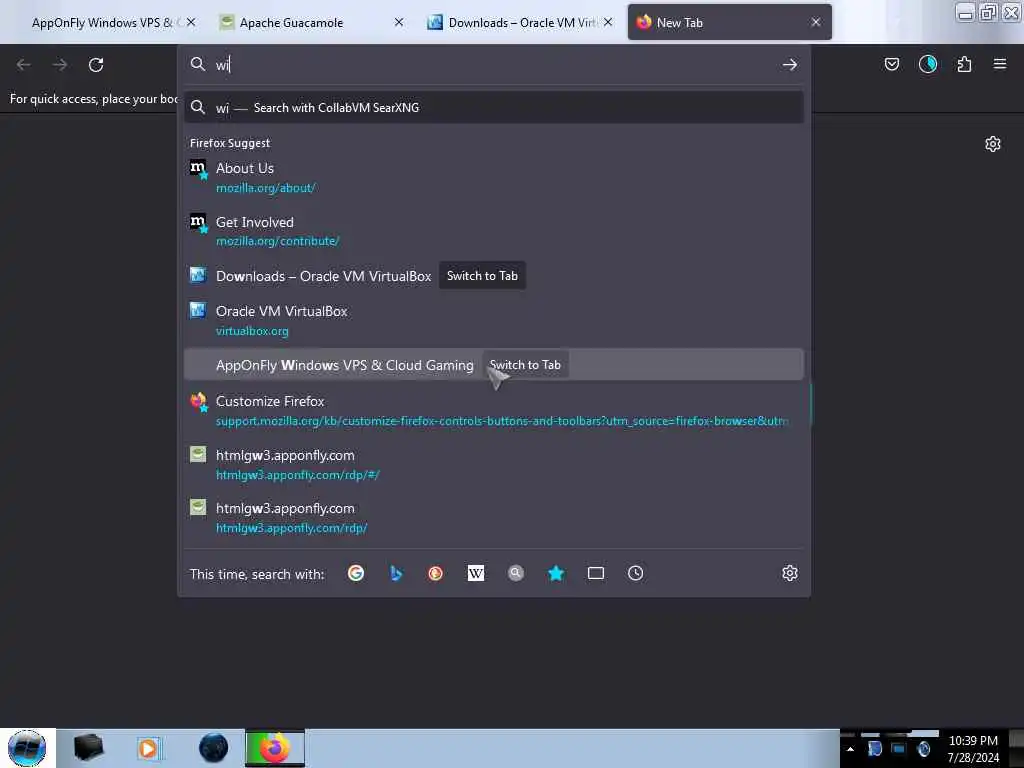Open the extensions puzzle piece icon
This screenshot has width=1024, height=768.
[x=964, y=64]
